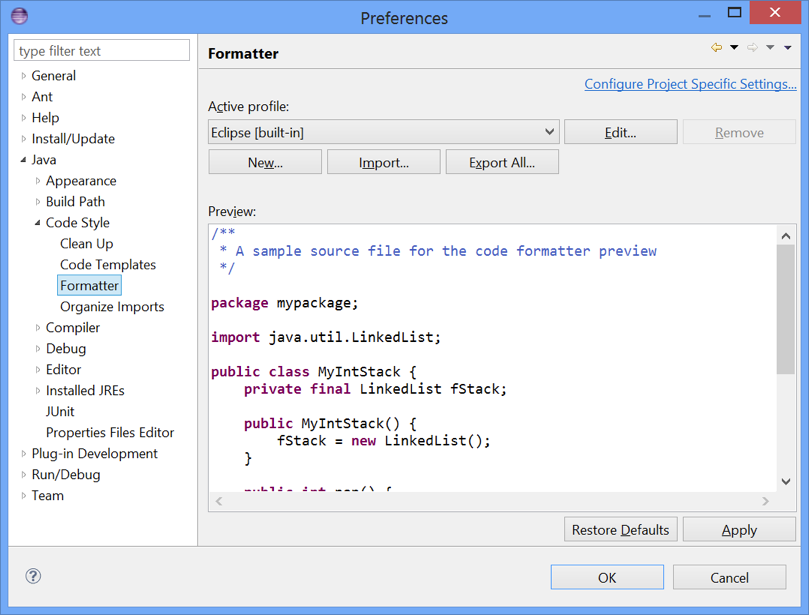Click "package mypackage;" line in preview
809x615 pixels.
(x=284, y=303)
